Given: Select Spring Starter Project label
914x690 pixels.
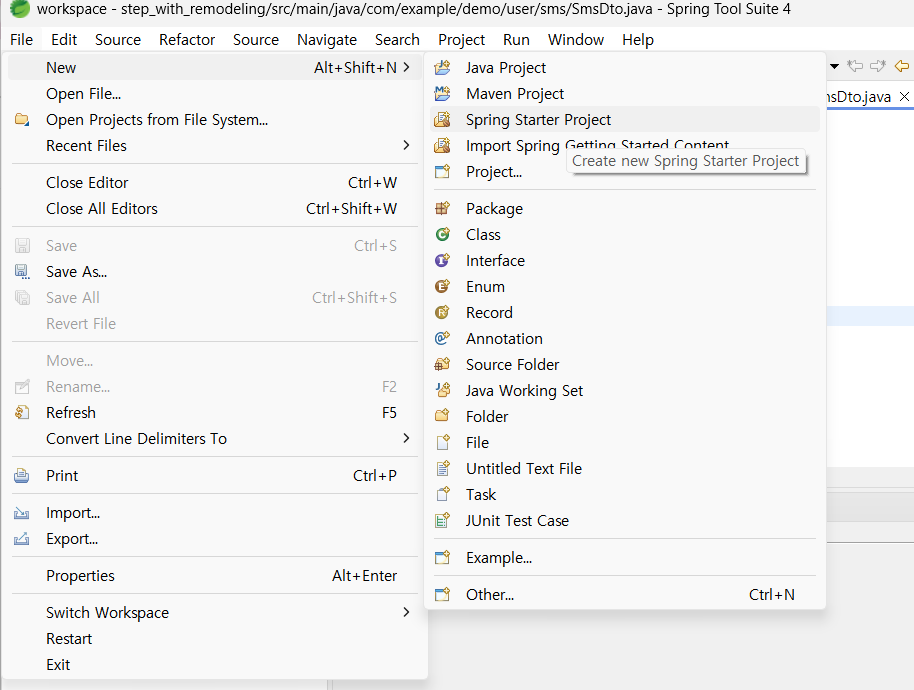Looking at the screenshot, I should coord(538,119).
